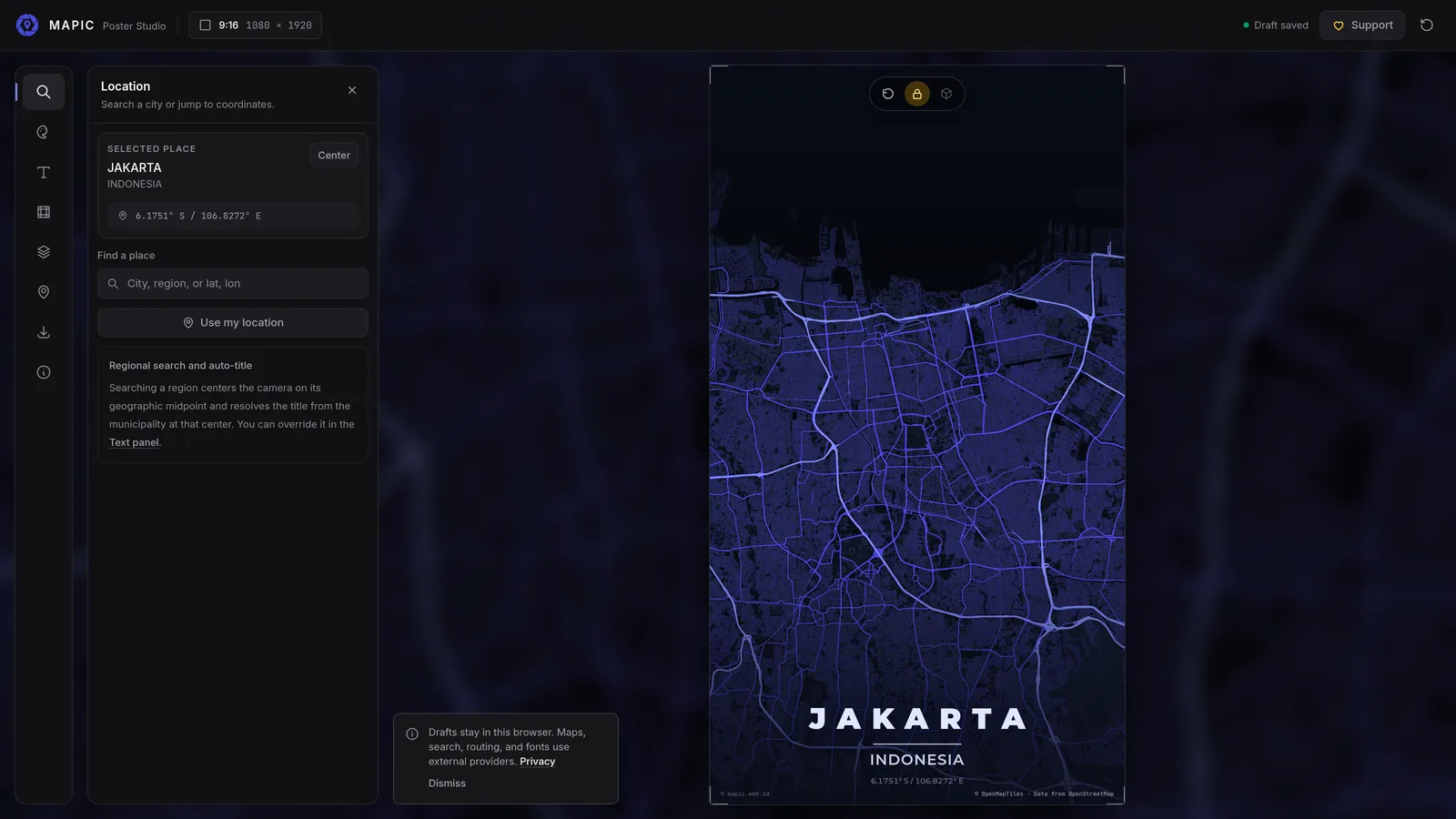Open the Layers panel in sidebar

click(43, 252)
